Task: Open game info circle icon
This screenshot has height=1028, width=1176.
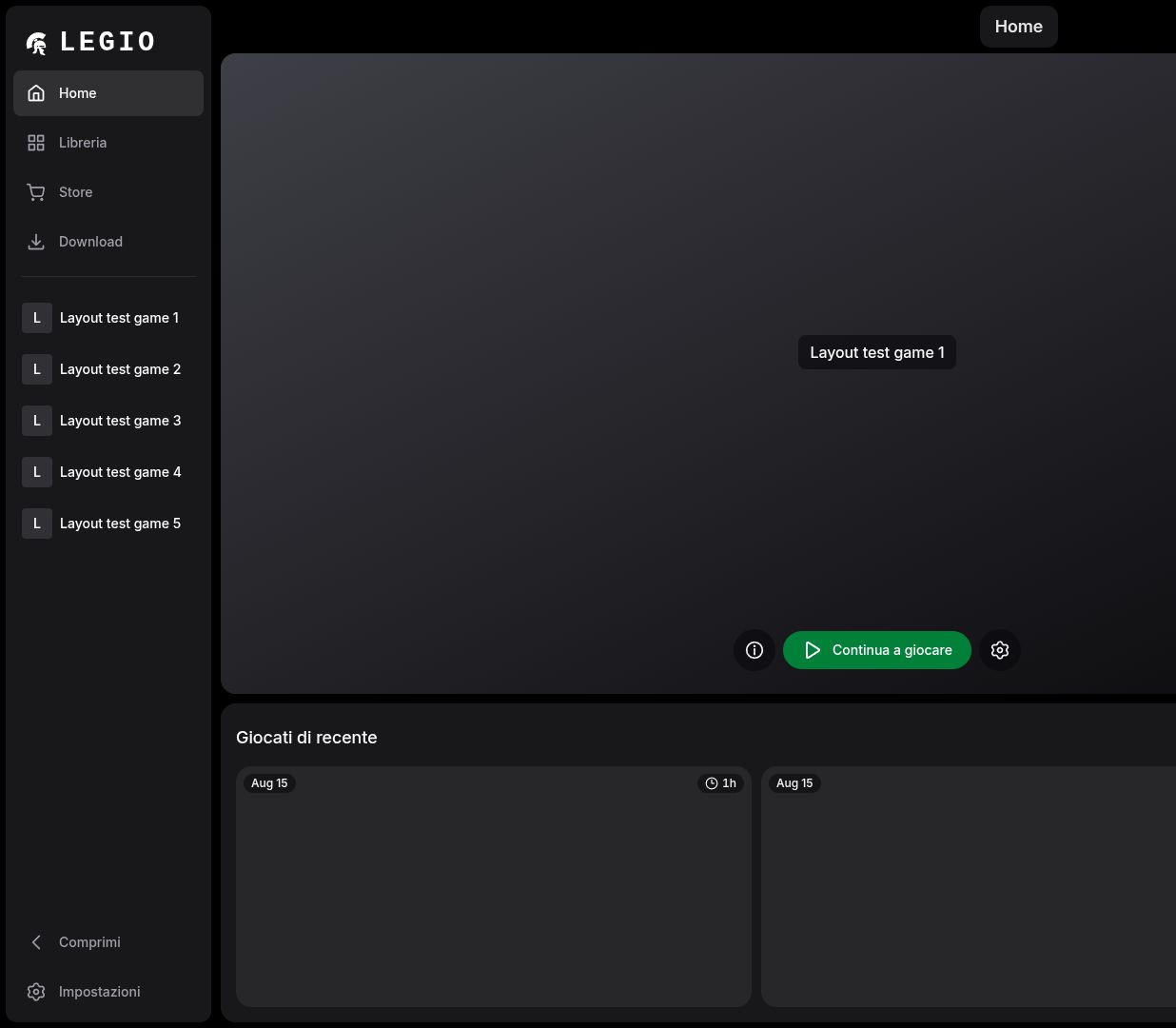Action: (755, 650)
